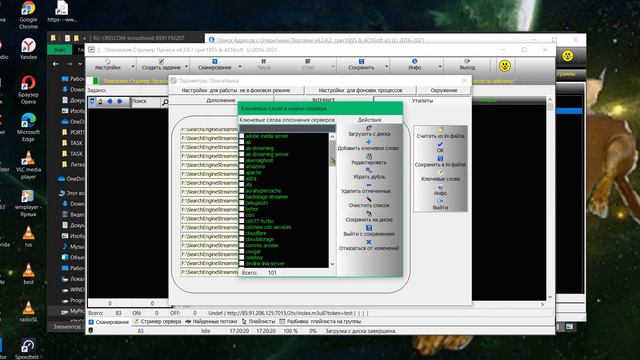Open the dropdown arrow beside Сохранить

[387, 66]
